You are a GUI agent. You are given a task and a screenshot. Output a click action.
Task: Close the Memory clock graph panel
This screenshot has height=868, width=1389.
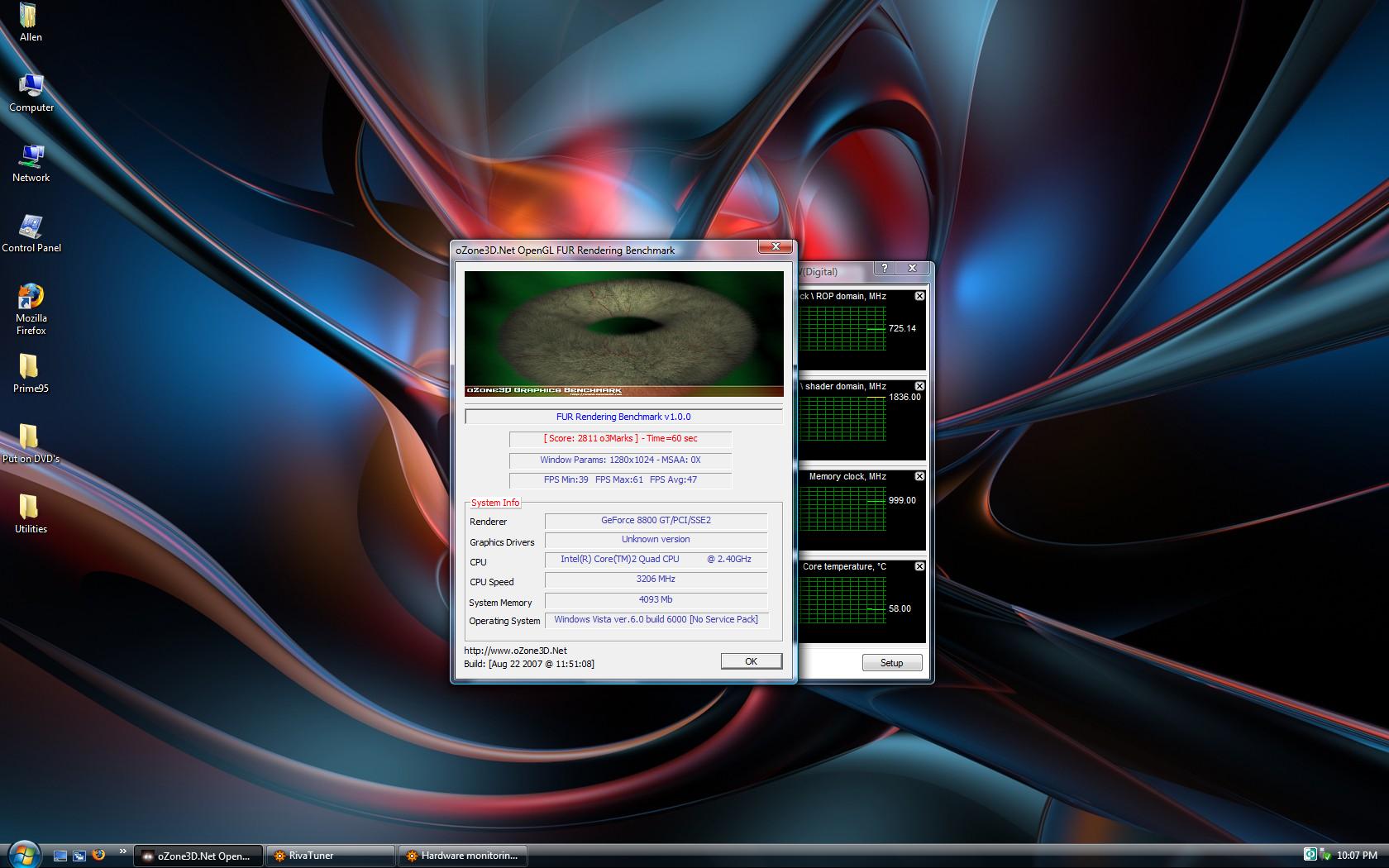click(x=919, y=476)
